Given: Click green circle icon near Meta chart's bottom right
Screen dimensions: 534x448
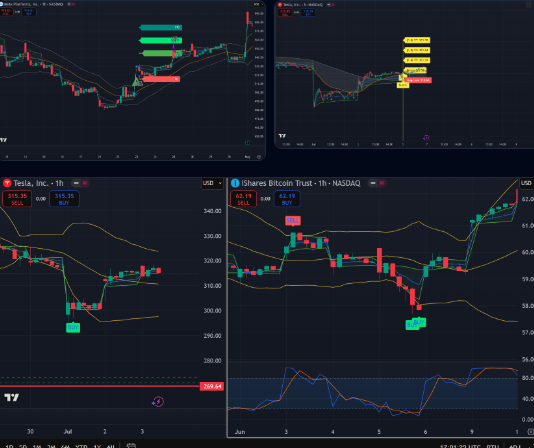Looking at the screenshot, I should [248, 142].
